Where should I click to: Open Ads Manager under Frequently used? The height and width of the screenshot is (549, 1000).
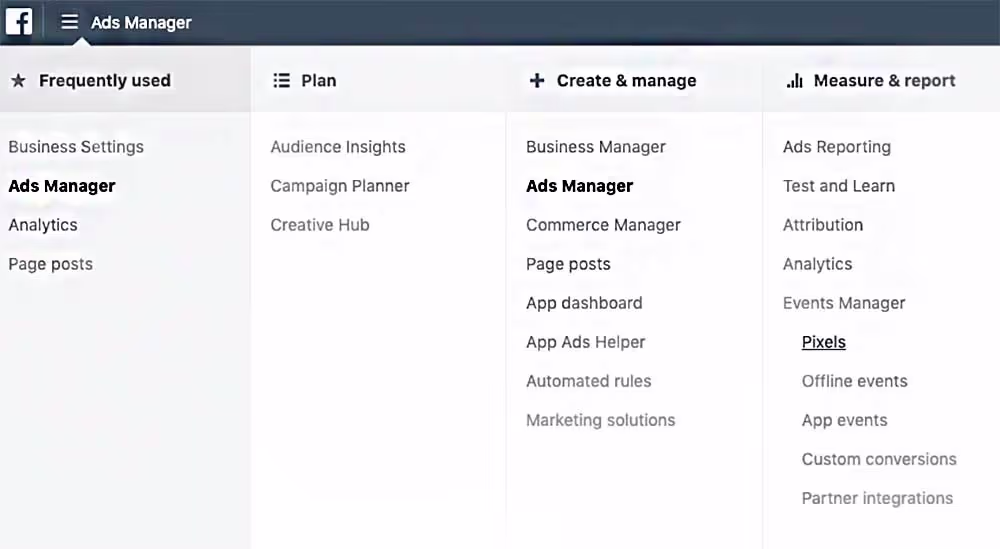[x=62, y=186]
